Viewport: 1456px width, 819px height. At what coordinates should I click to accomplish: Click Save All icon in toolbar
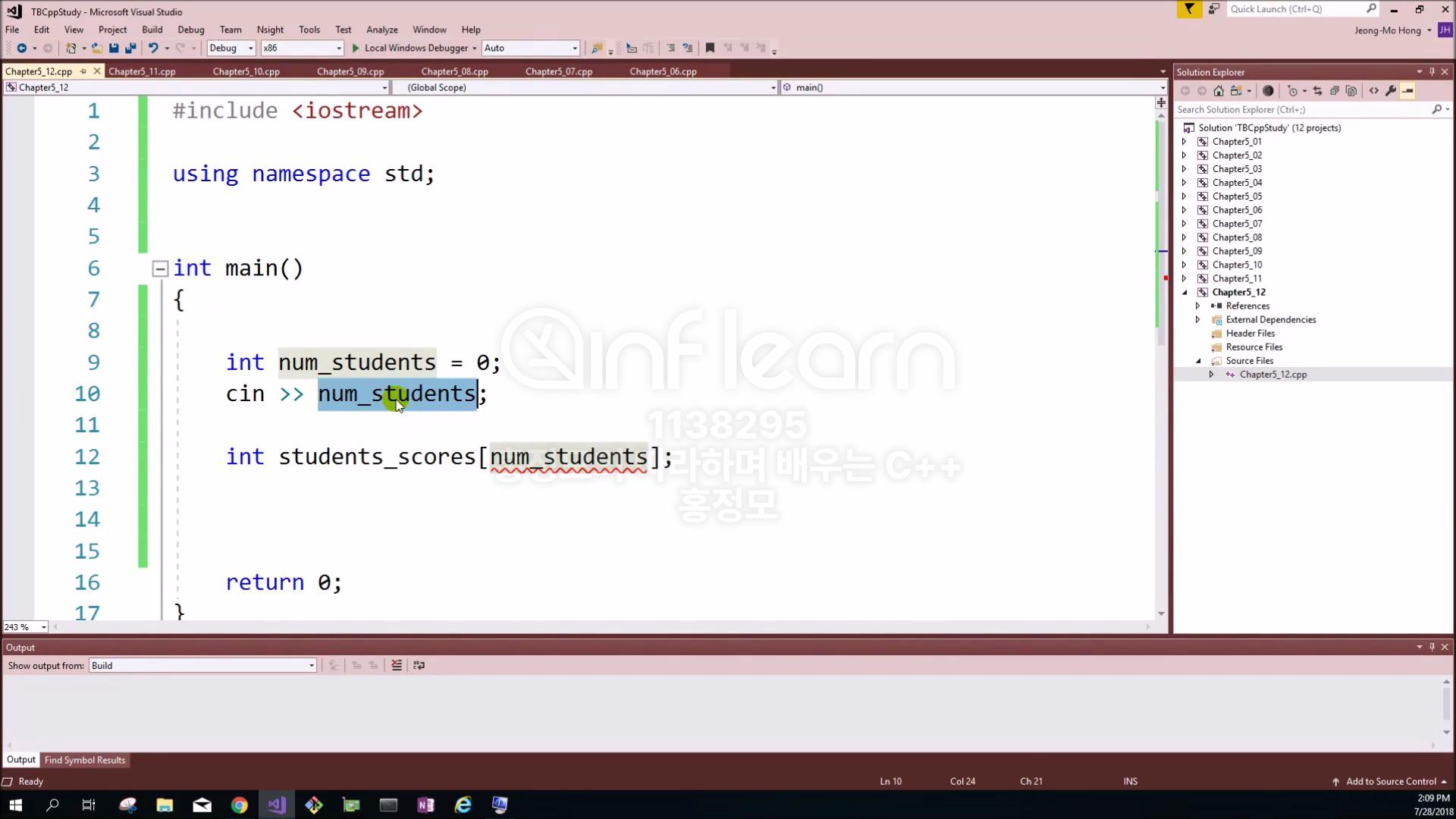coord(130,48)
